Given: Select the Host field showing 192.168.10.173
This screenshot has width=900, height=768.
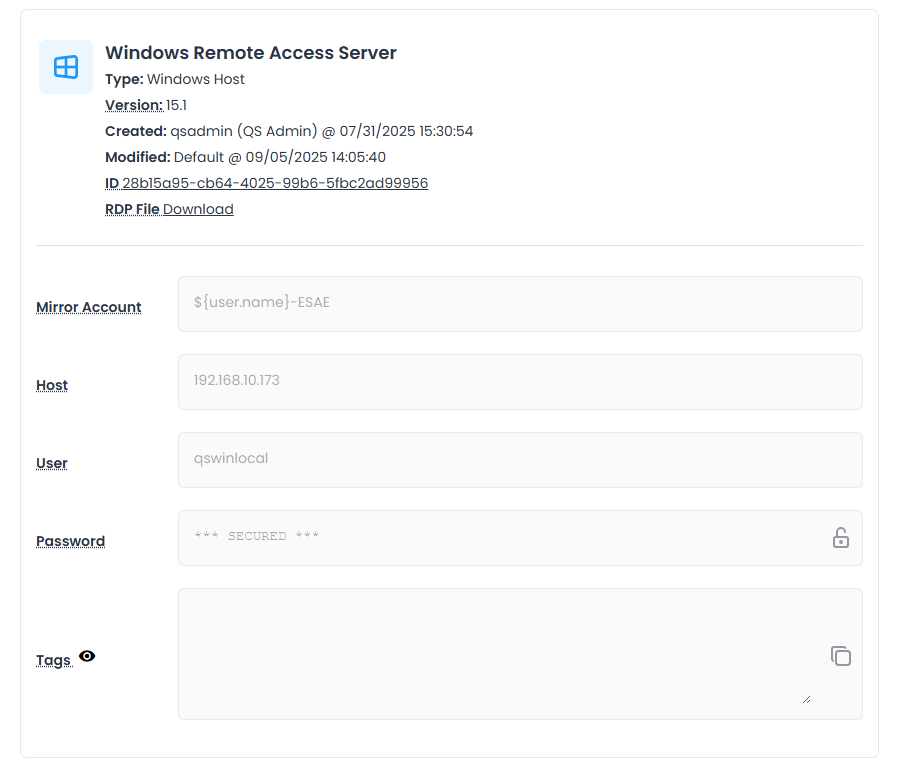Looking at the screenshot, I should pos(520,381).
